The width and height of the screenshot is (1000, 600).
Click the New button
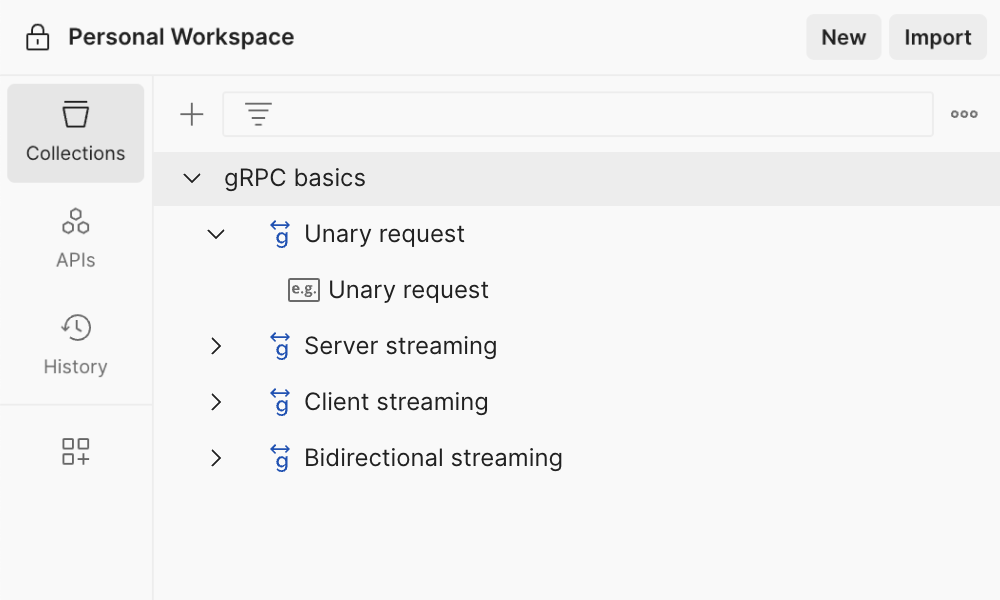coord(843,38)
